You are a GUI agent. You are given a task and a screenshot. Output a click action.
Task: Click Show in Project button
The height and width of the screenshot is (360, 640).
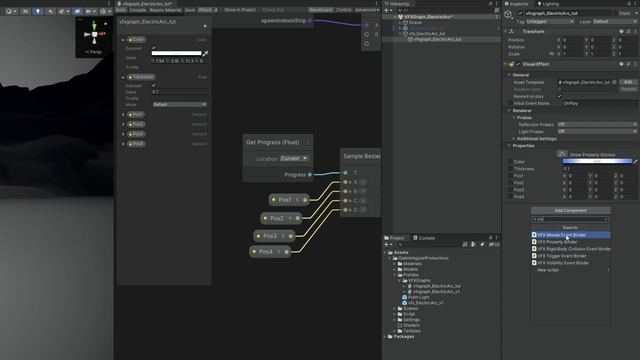click(x=240, y=10)
